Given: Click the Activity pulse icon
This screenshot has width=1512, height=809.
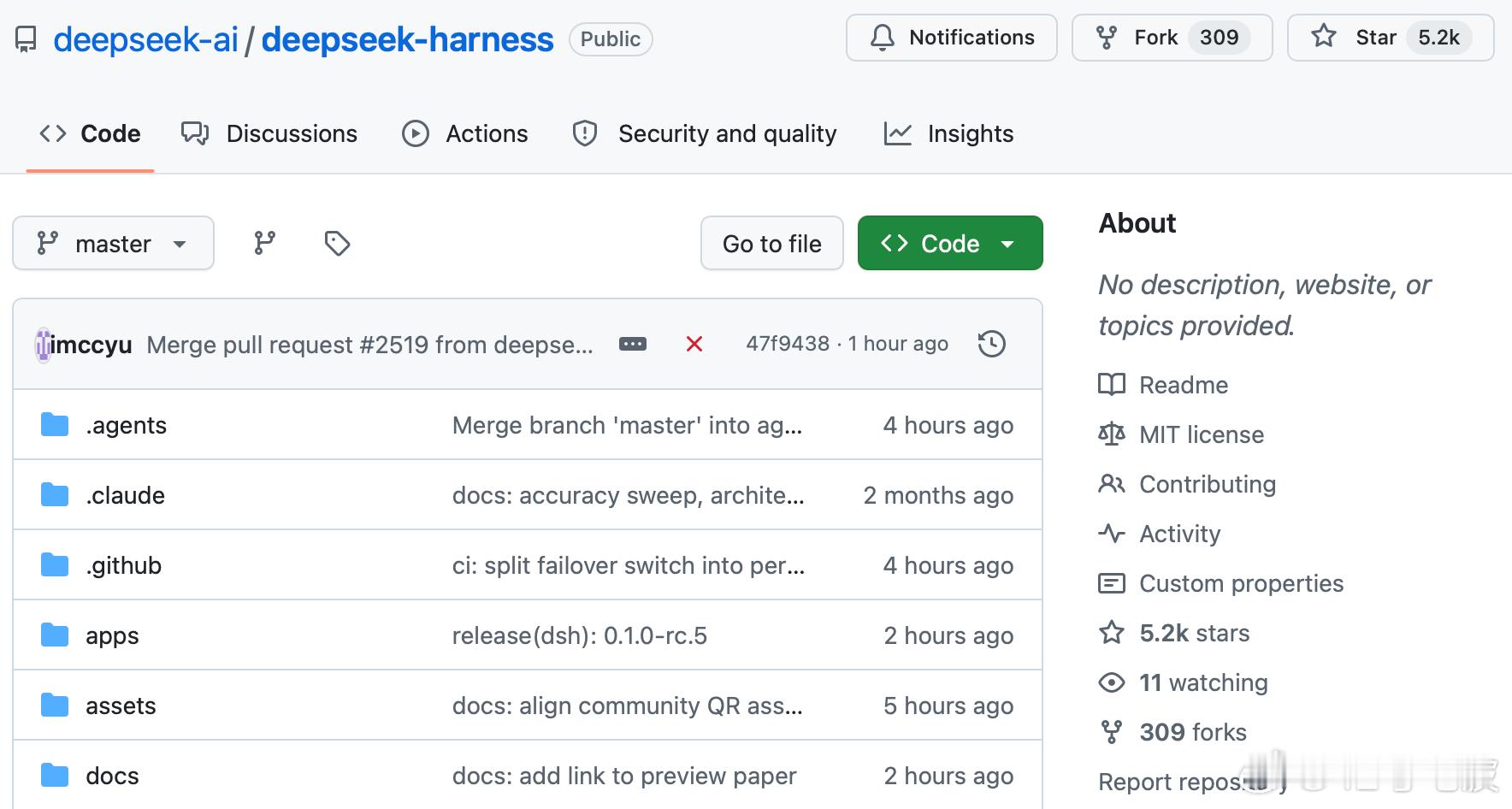Looking at the screenshot, I should (1112, 534).
